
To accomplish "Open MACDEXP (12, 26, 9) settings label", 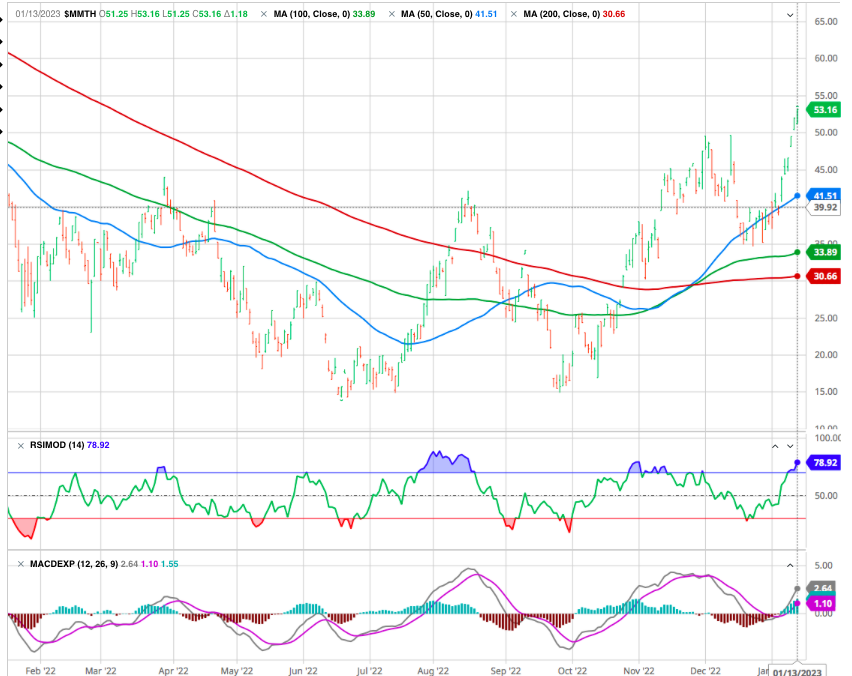I will pos(74,564).
